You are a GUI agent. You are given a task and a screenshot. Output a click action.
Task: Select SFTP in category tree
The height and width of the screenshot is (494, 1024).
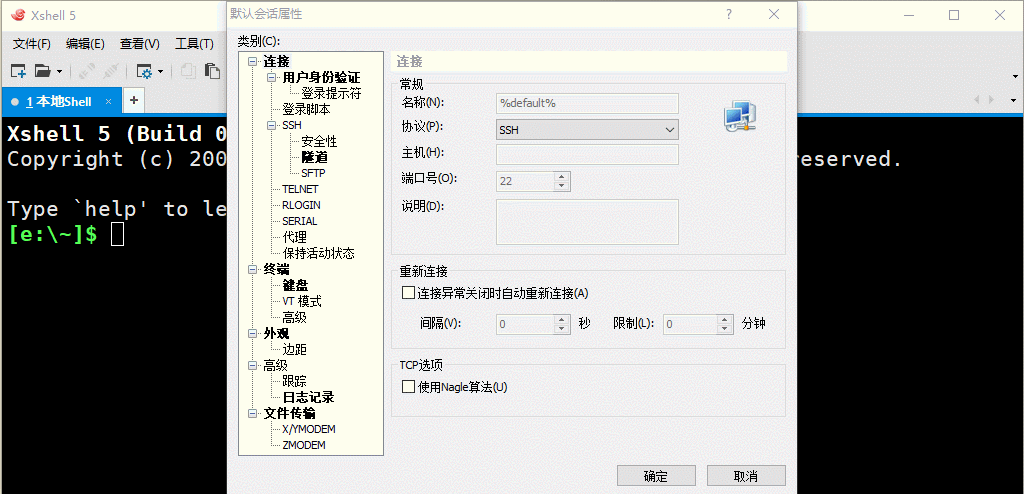click(x=313, y=173)
